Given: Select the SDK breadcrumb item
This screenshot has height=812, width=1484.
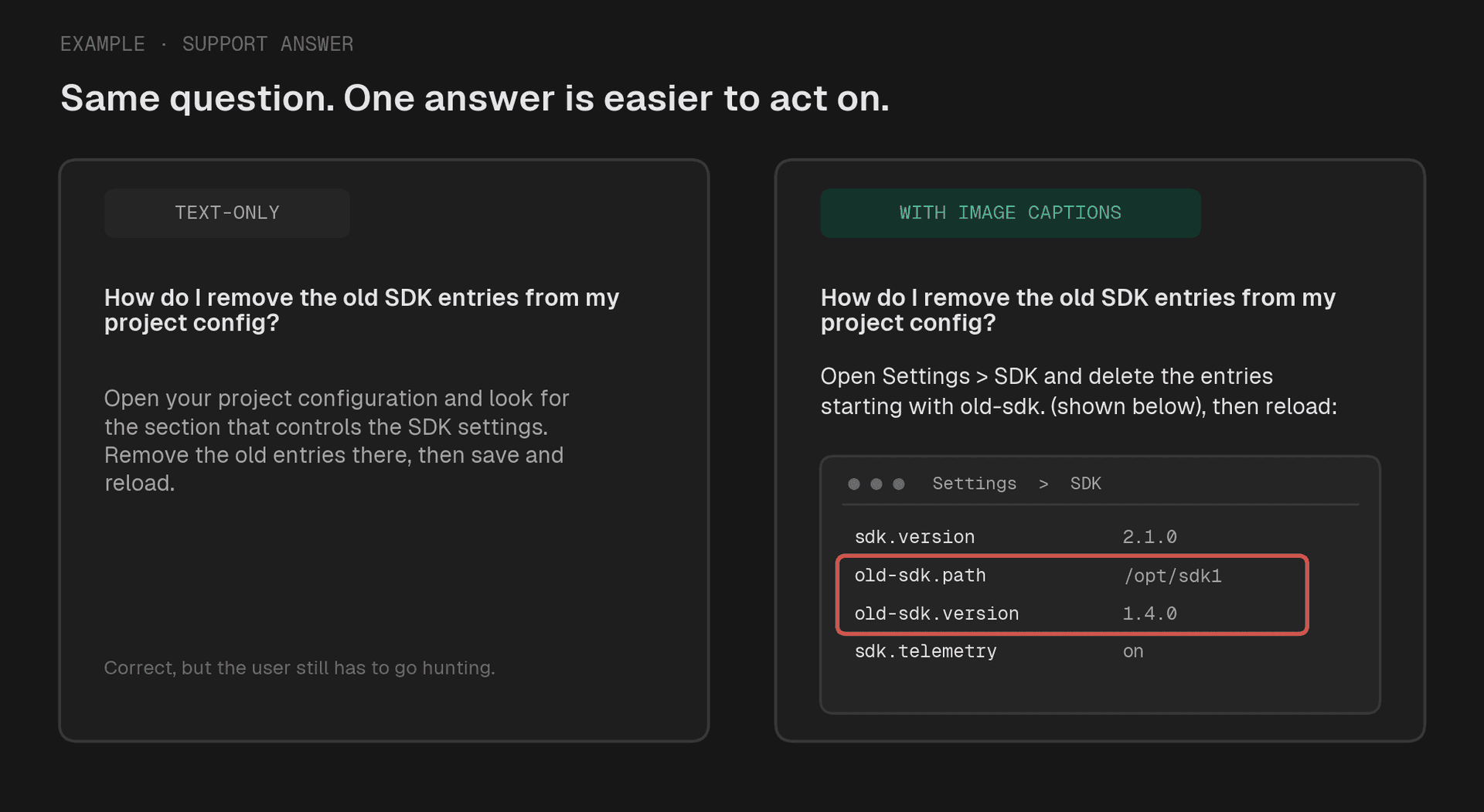Looking at the screenshot, I should click(1085, 484).
